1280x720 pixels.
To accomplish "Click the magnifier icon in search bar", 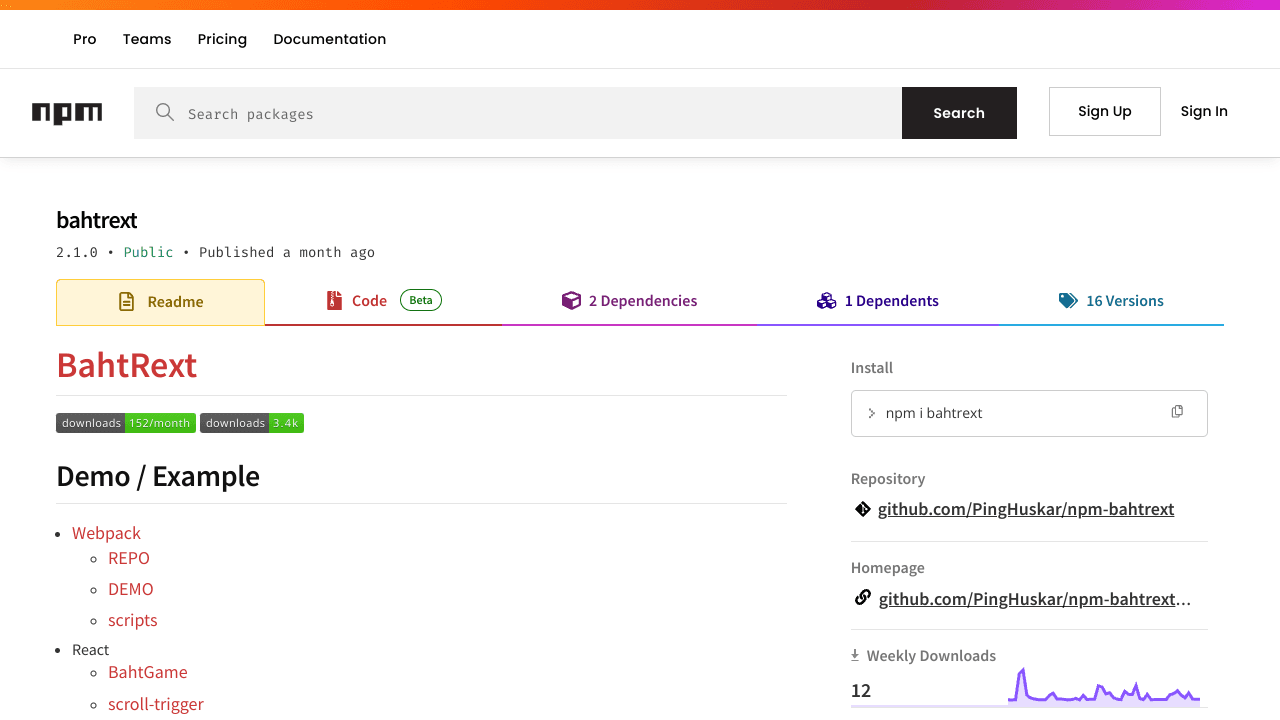I will tap(165, 112).
